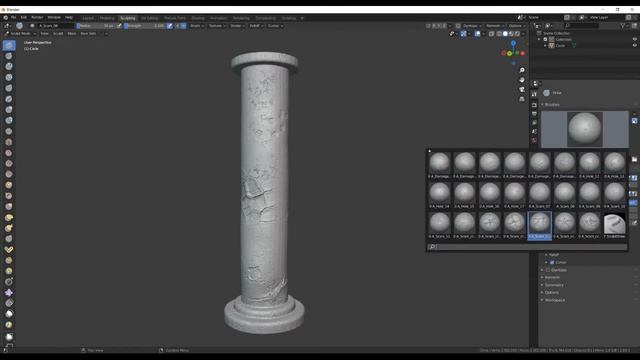Screen dimensions: 640x360
Task: Open the Brush dropdown in header
Action: point(197,26)
